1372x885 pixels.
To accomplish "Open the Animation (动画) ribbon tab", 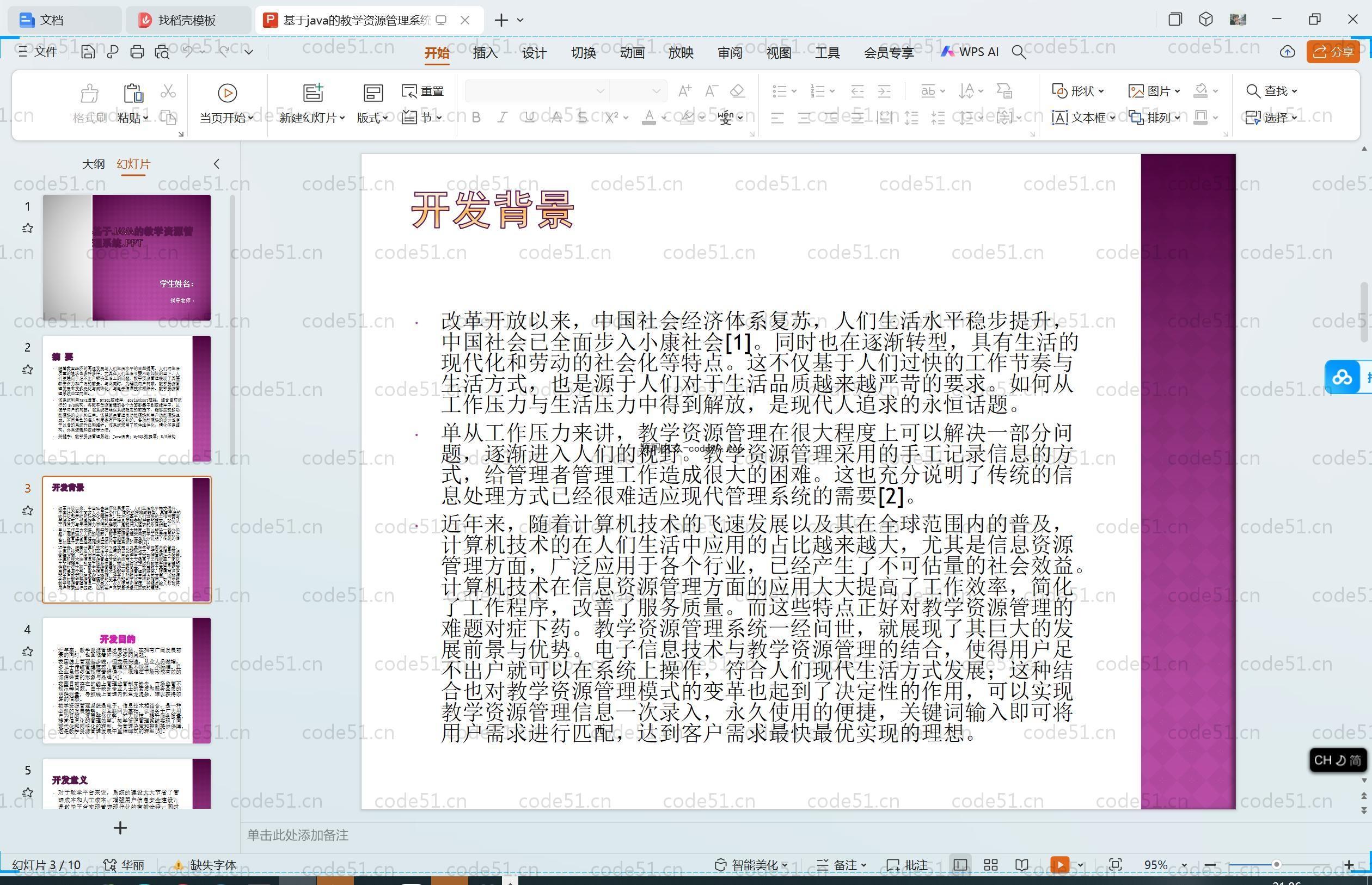I will pyautogui.click(x=632, y=53).
